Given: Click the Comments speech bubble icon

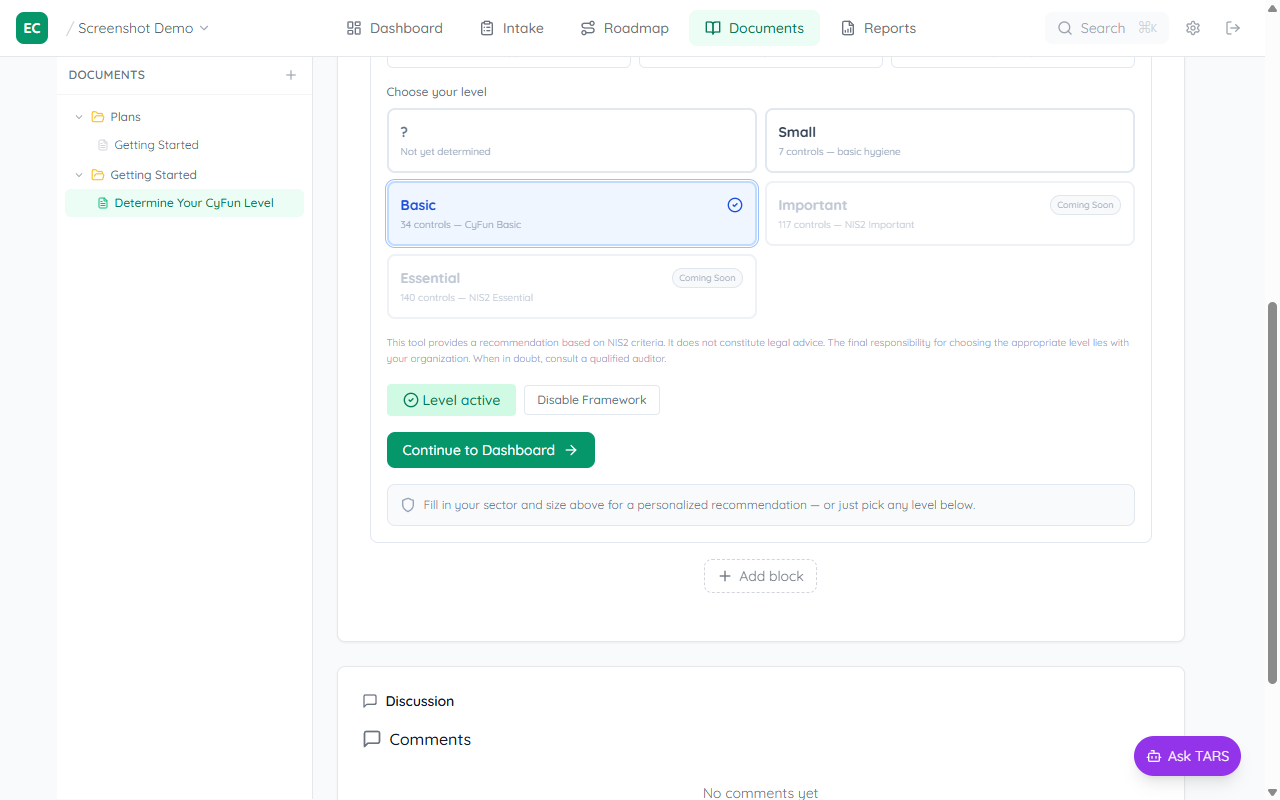Looking at the screenshot, I should (371, 739).
